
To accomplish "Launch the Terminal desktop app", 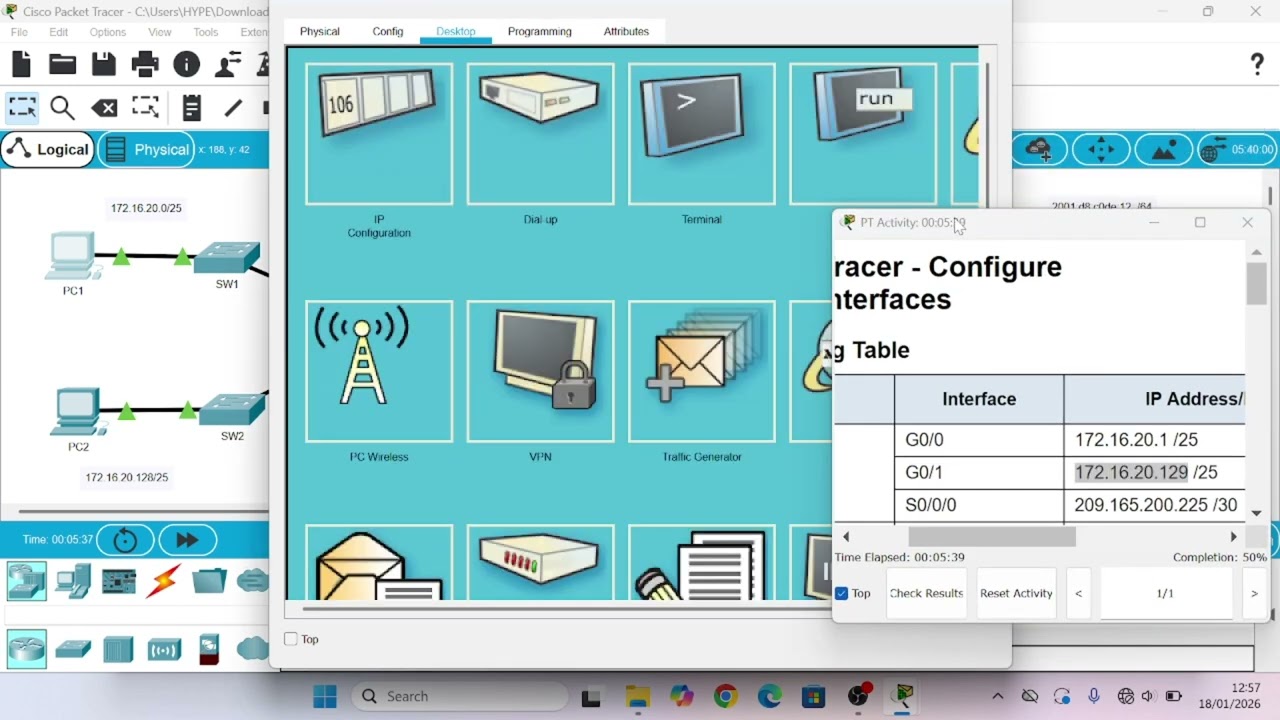I will tap(701, 134).
